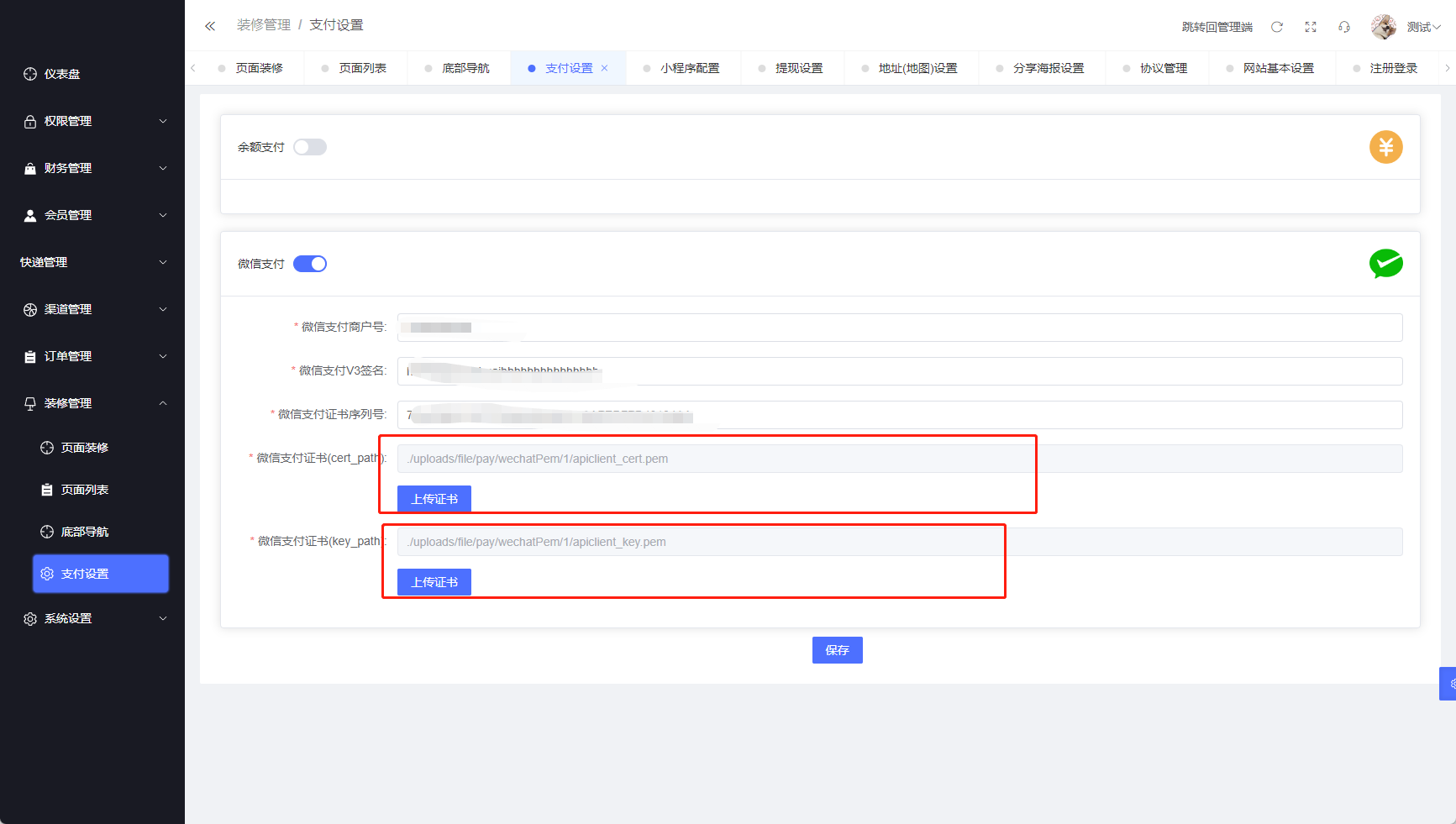
Task: Toggle fullscreen mode icon
Action: 1310,27
